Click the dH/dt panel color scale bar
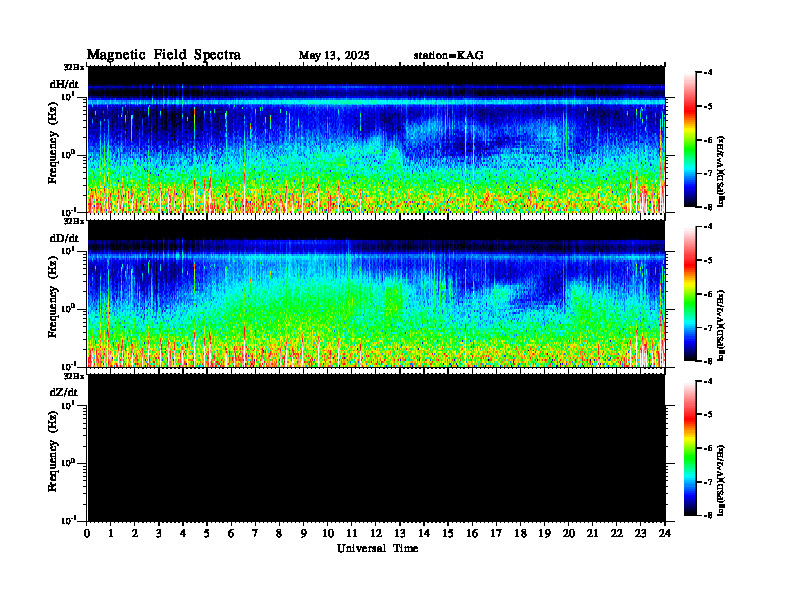Screen dimensions: 792x612 [689, 139]
